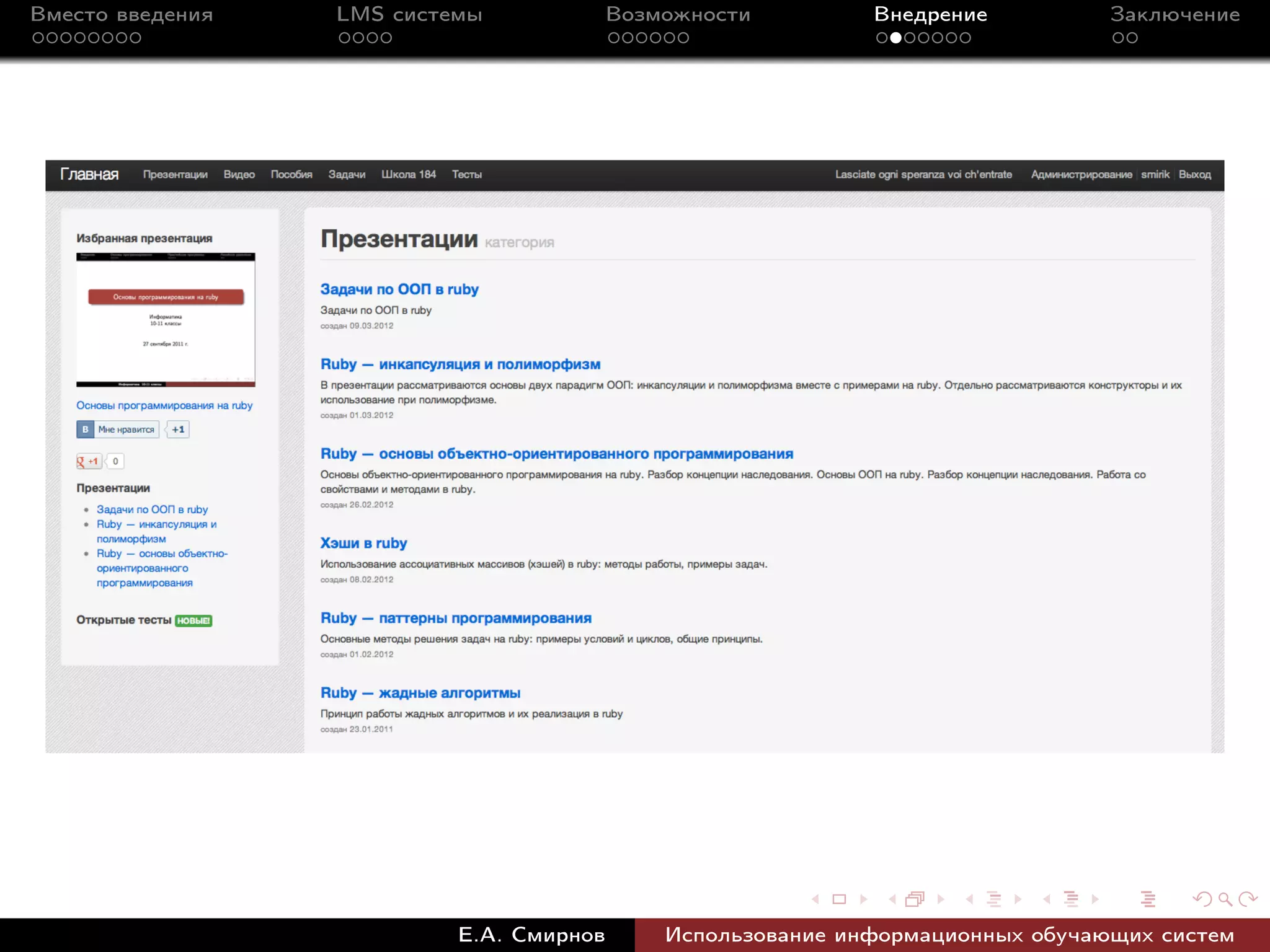The width and height of the screenshot is (1270, 952).
Task: Open the smirik user profile link
Action: pyautogui.click(x=1155, y=175)
